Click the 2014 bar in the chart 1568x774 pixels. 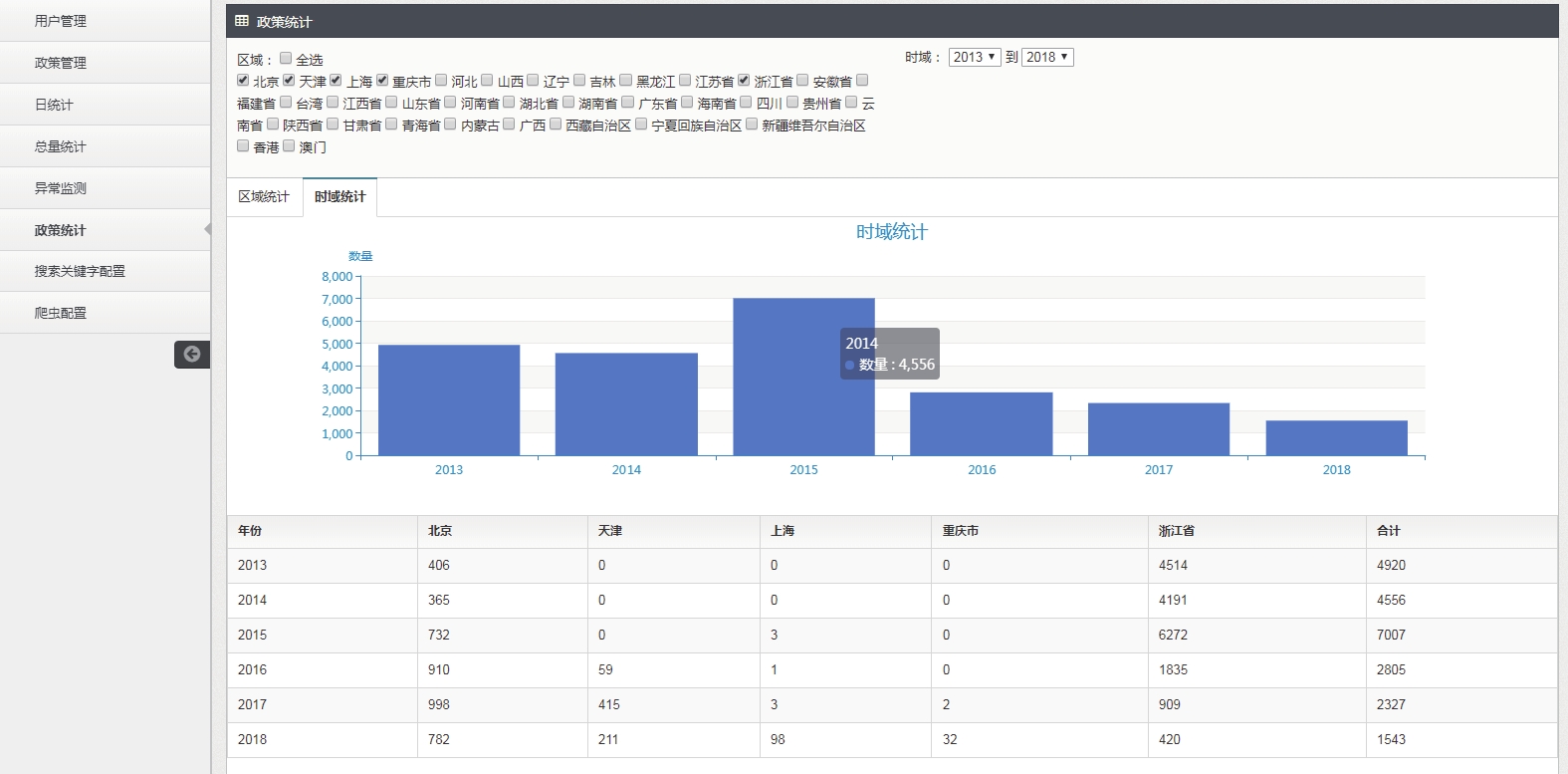point(626,404)
